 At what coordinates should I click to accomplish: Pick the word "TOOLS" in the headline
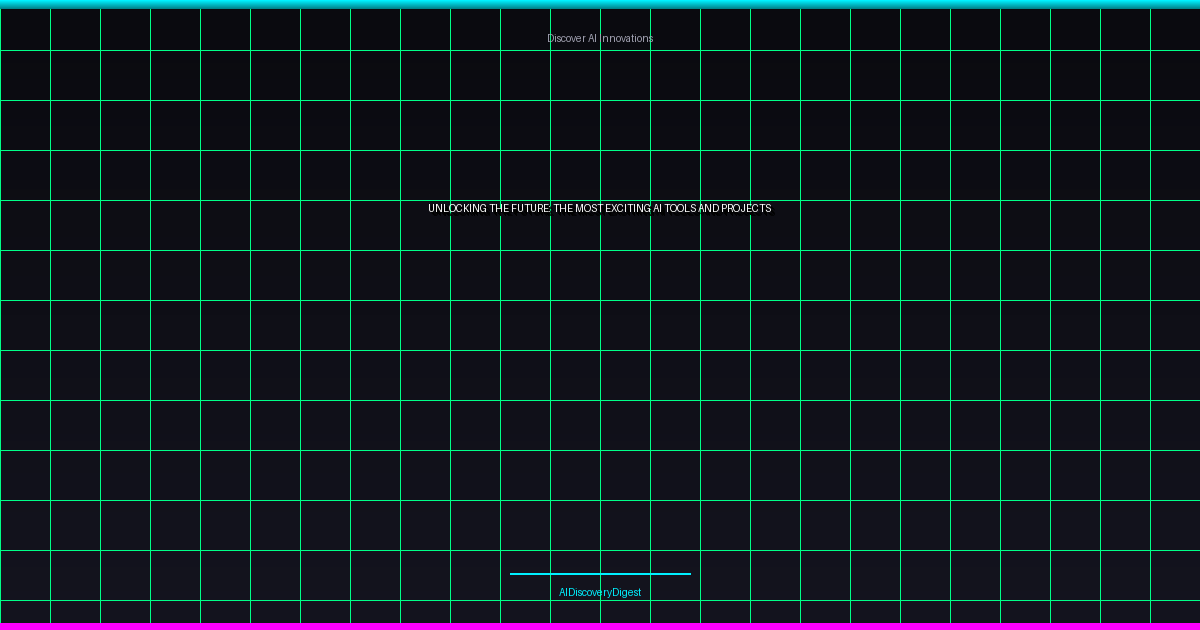[x=681, y=208]
